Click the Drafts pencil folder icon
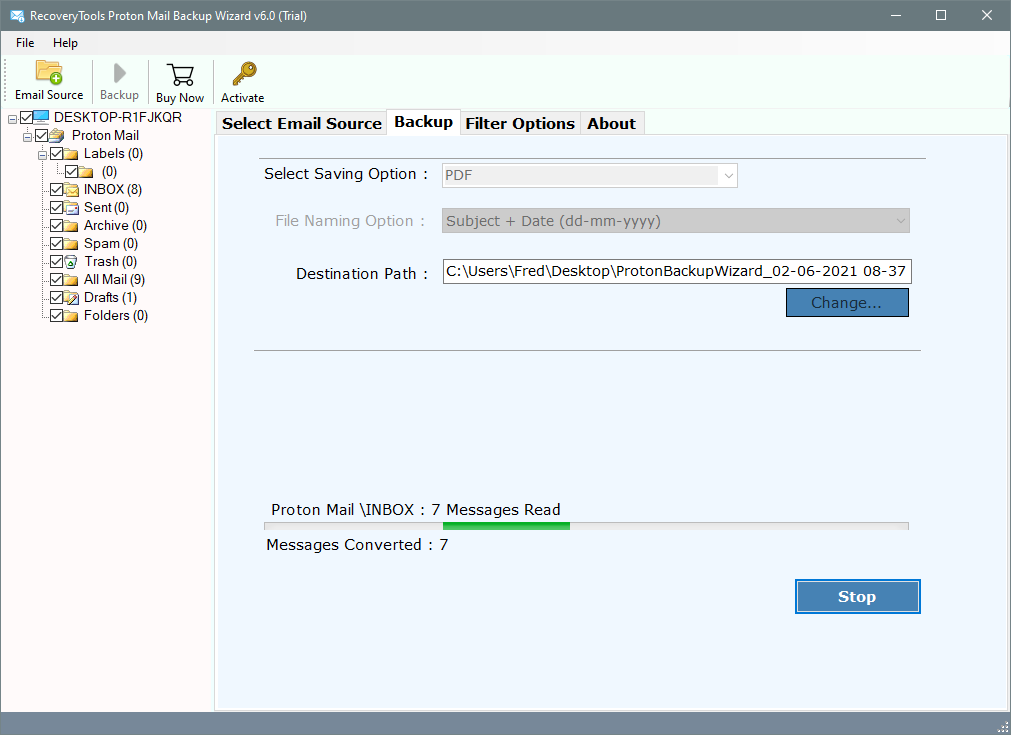 [x=71, y=298]
